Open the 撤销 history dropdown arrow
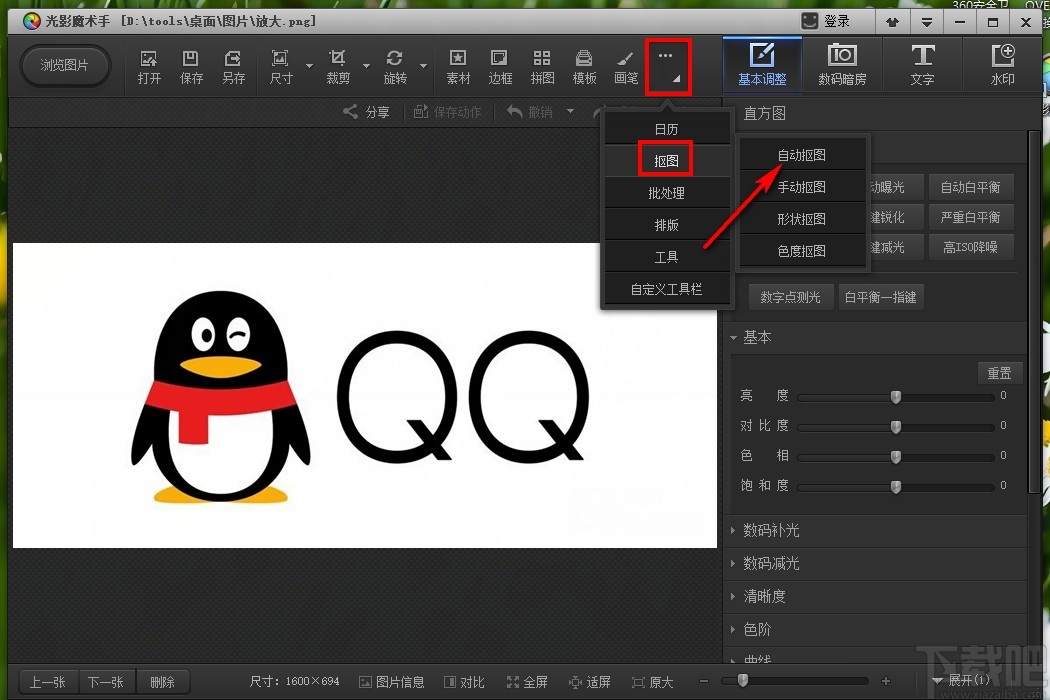 571,111
